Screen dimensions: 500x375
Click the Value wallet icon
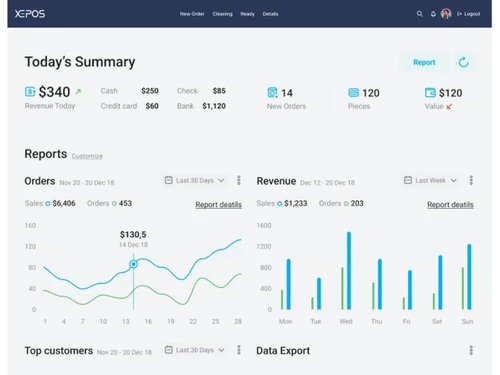[x=430, y=92]
